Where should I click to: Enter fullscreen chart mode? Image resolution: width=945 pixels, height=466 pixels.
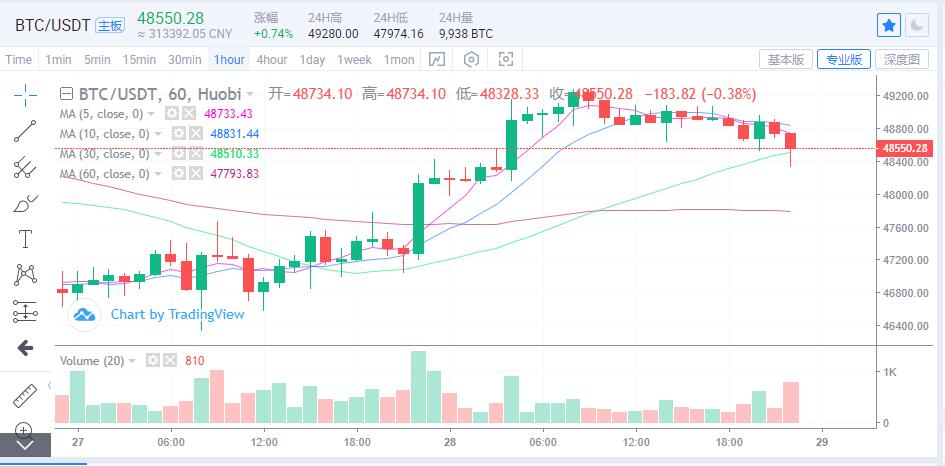coord(506,60)
